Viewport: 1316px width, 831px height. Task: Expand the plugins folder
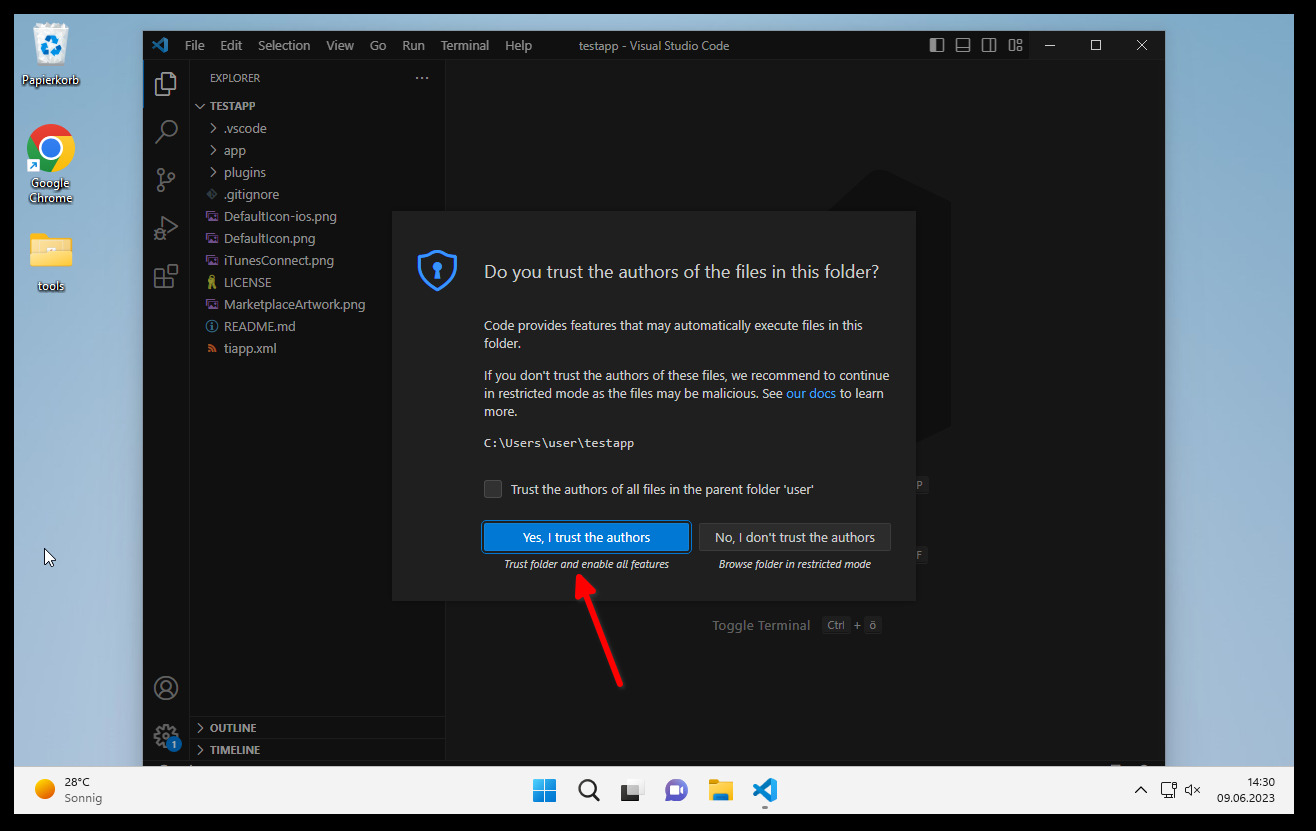coord(317,172)
